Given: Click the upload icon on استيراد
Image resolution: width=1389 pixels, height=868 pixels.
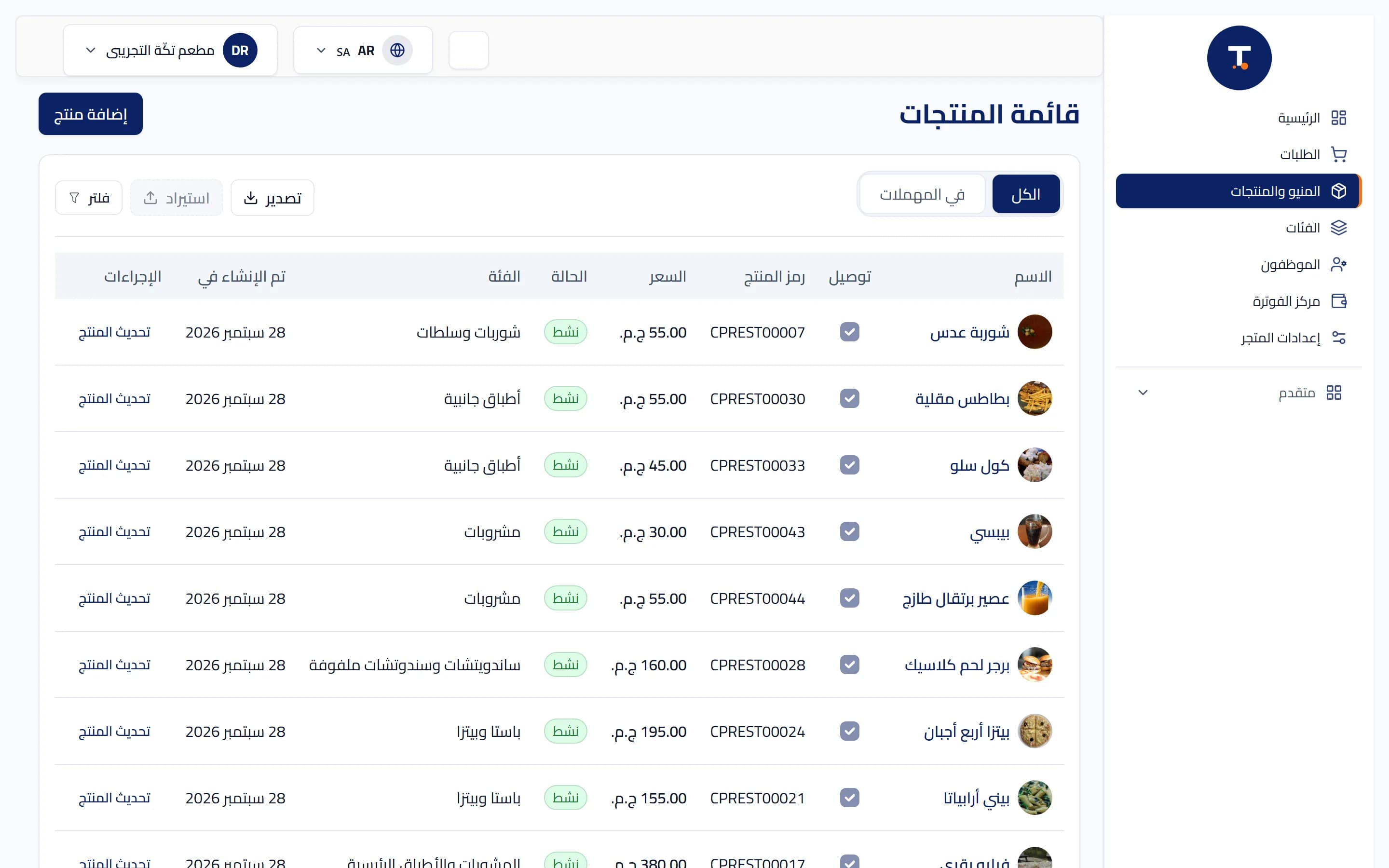Looking at the screenshot, I should [150, 198].
